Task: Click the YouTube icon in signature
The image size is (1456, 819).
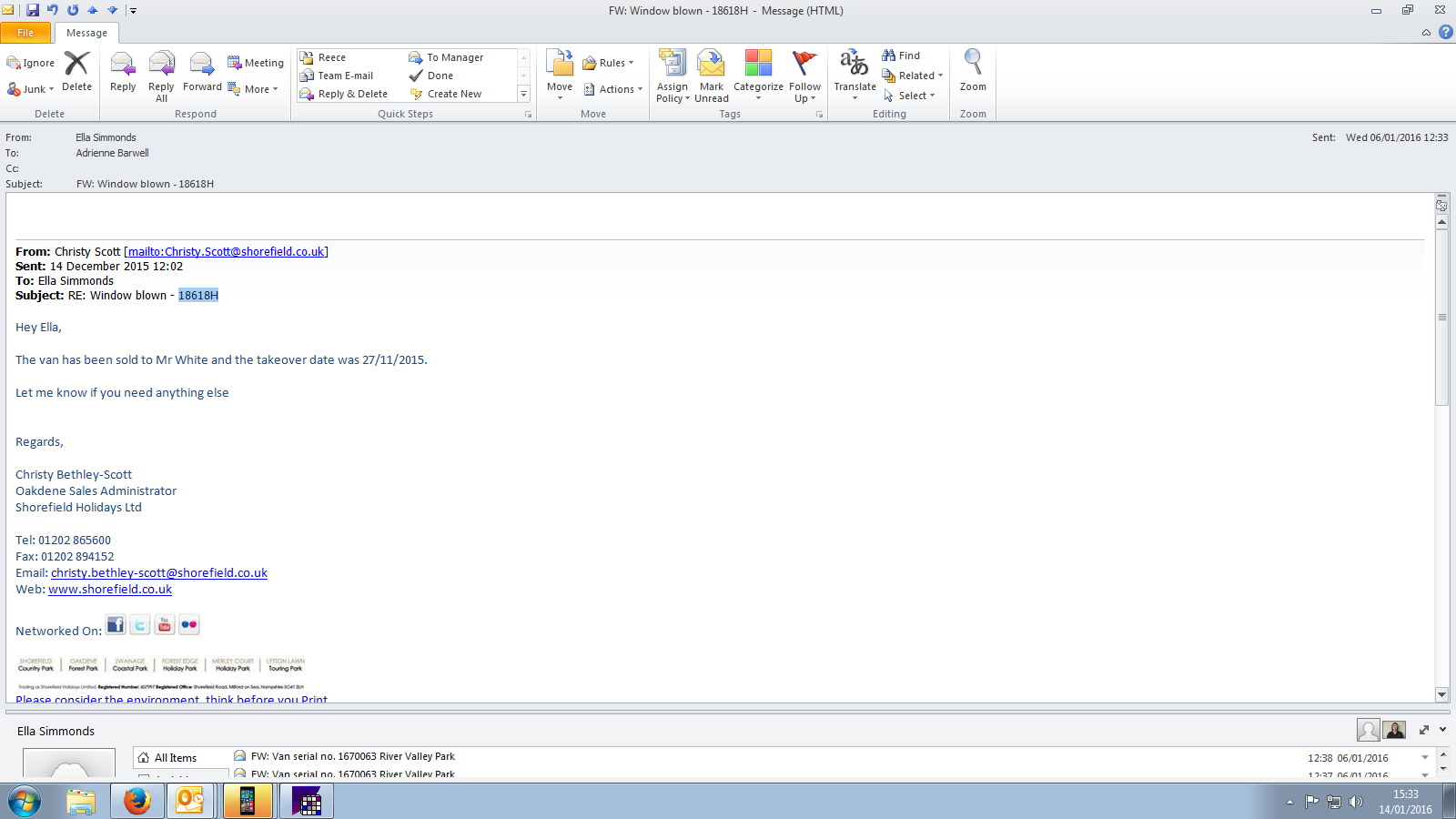Action: [x=165, y=625]
